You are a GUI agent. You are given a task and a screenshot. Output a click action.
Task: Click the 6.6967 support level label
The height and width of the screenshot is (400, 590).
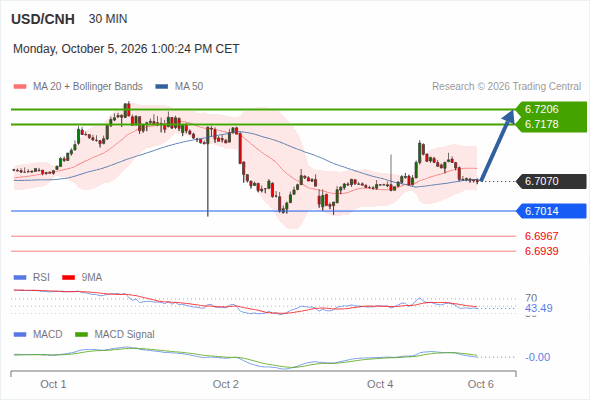coord(541,236)
